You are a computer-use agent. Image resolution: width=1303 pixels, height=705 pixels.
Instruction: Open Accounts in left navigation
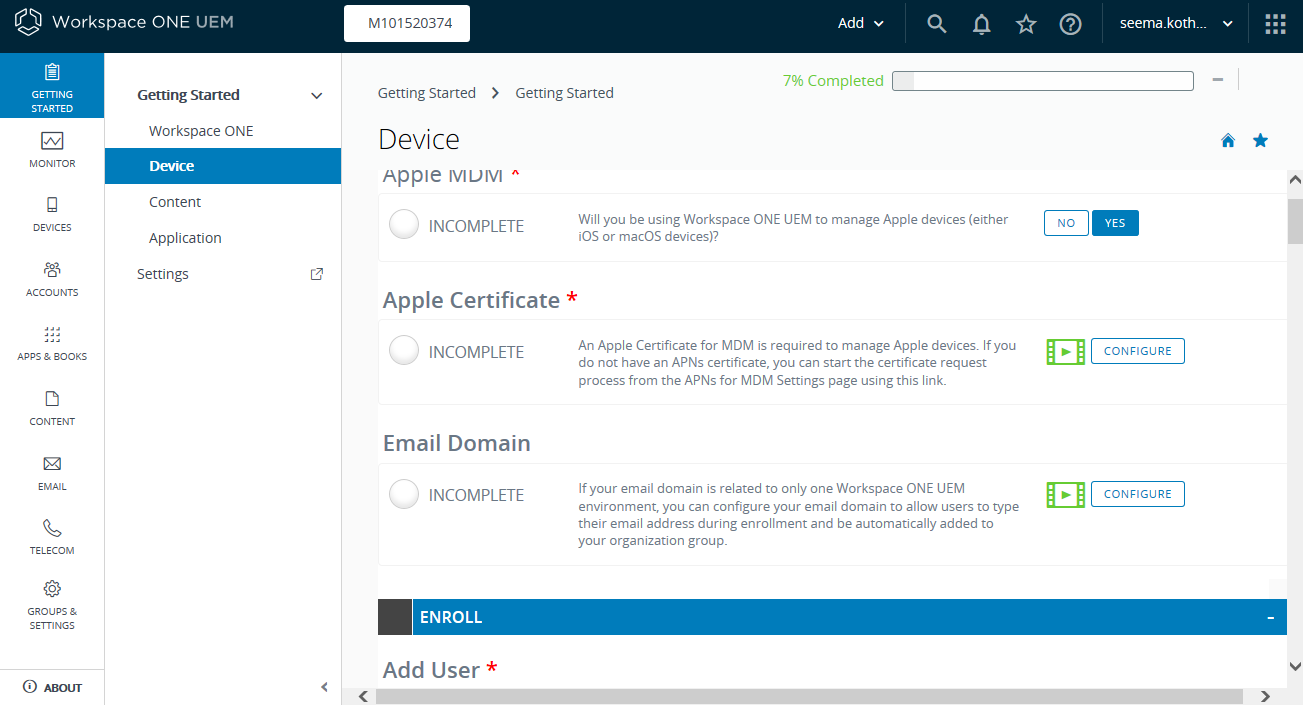[52, 279]
